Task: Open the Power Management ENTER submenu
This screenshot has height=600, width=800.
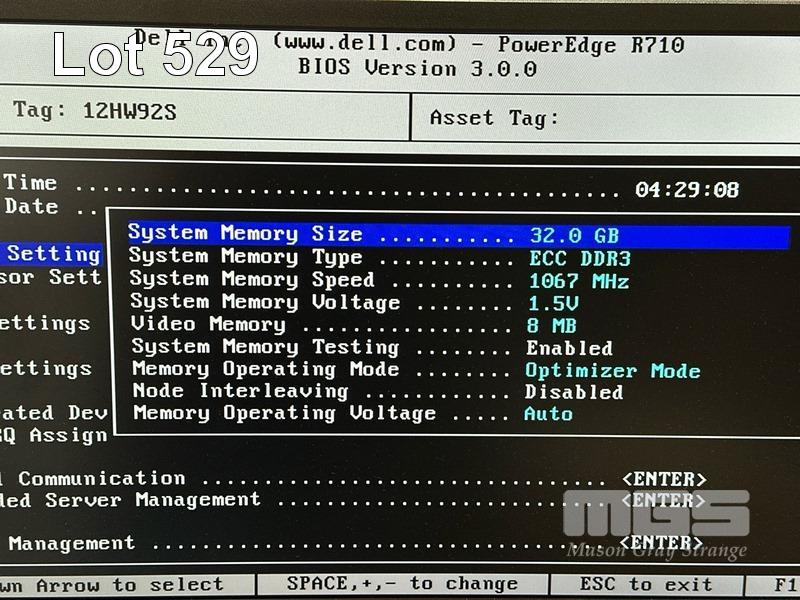Action: (664, 544)
